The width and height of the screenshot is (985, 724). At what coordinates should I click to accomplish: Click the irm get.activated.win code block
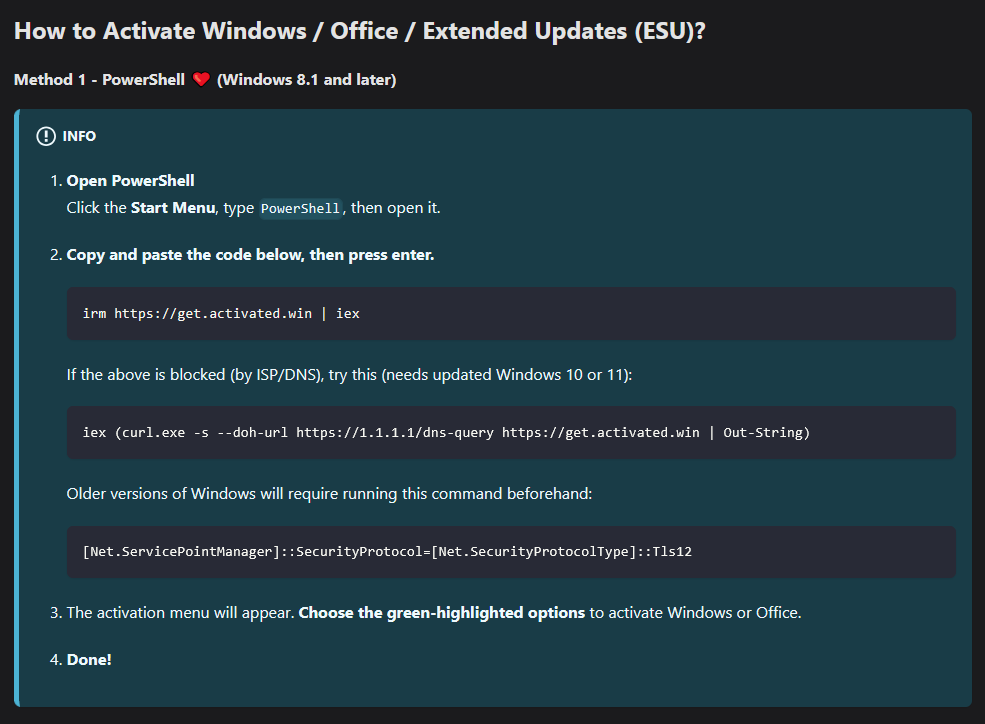[x=510, y=314]
